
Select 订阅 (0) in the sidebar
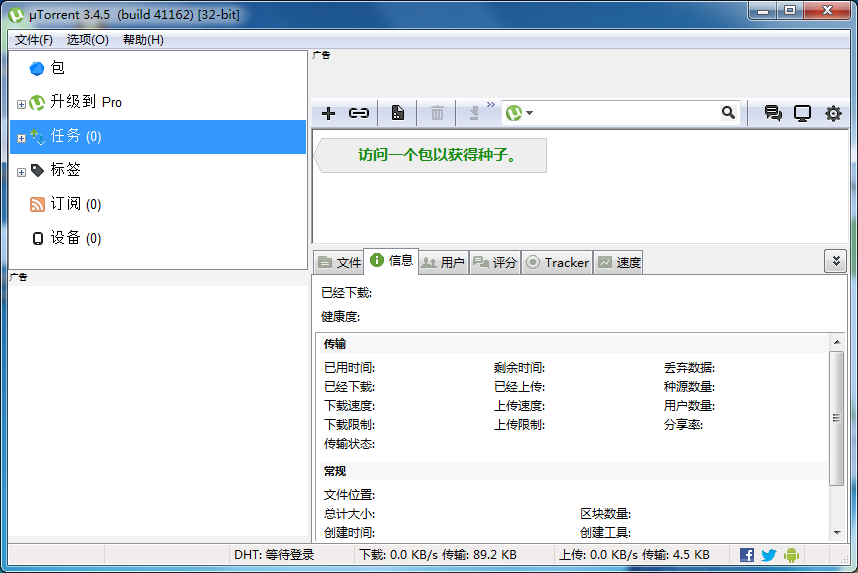pos(75,204)
